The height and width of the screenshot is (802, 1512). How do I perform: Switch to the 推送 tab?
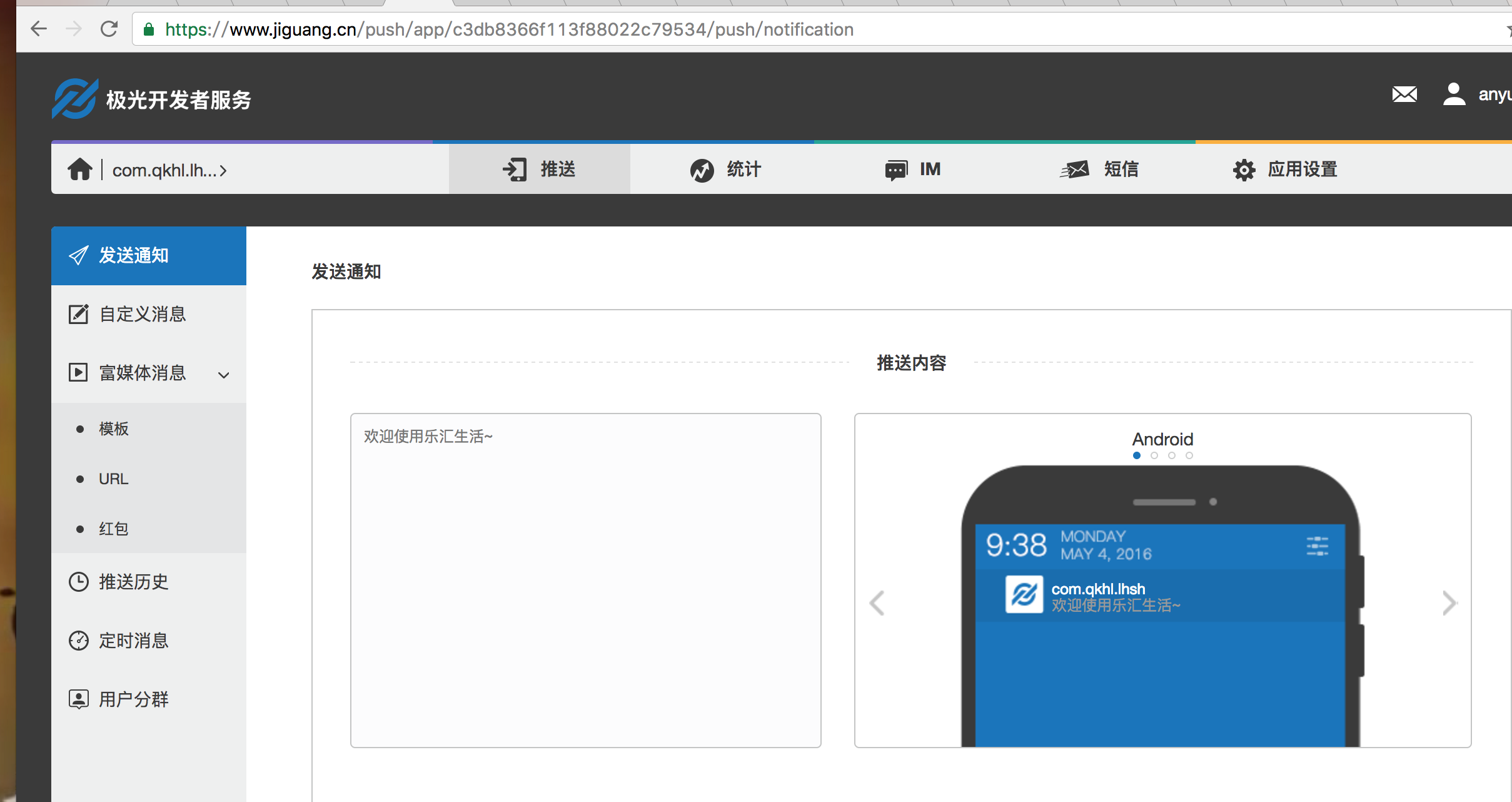tap(539, 169)
